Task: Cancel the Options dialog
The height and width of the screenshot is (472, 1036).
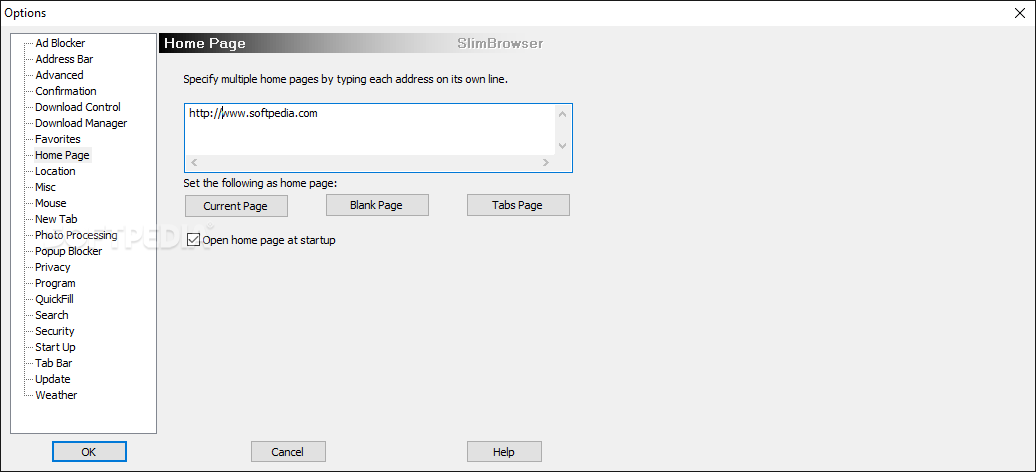Action: pyautogui.click(x=288, y=452)
